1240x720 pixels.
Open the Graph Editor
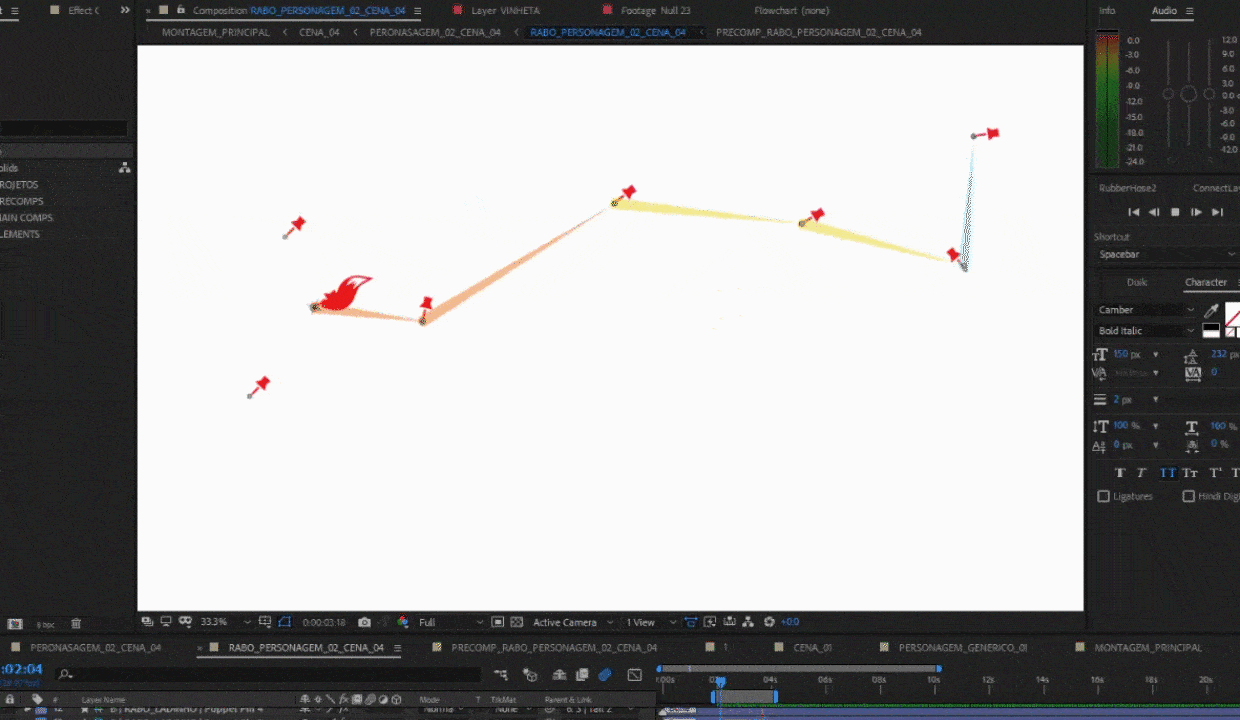pos(634,675)
